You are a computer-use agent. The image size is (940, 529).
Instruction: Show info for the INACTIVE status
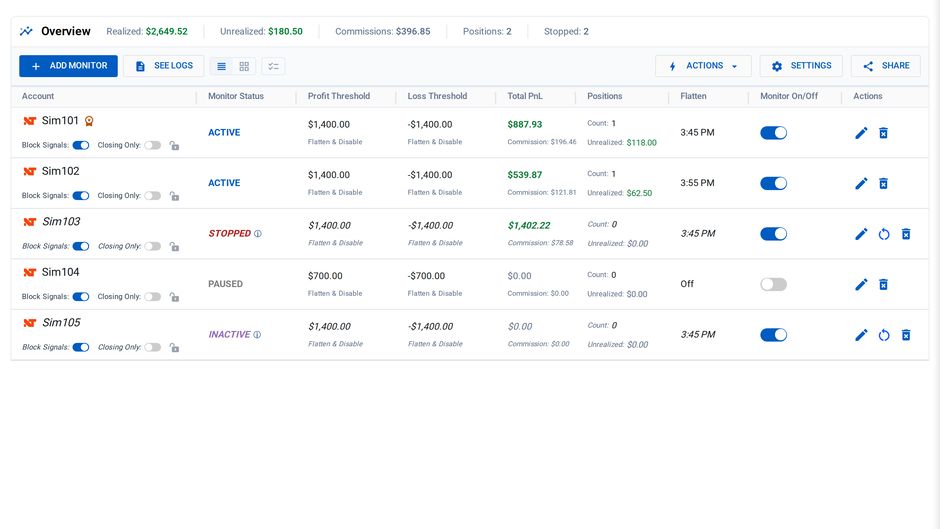coord(257,335)
